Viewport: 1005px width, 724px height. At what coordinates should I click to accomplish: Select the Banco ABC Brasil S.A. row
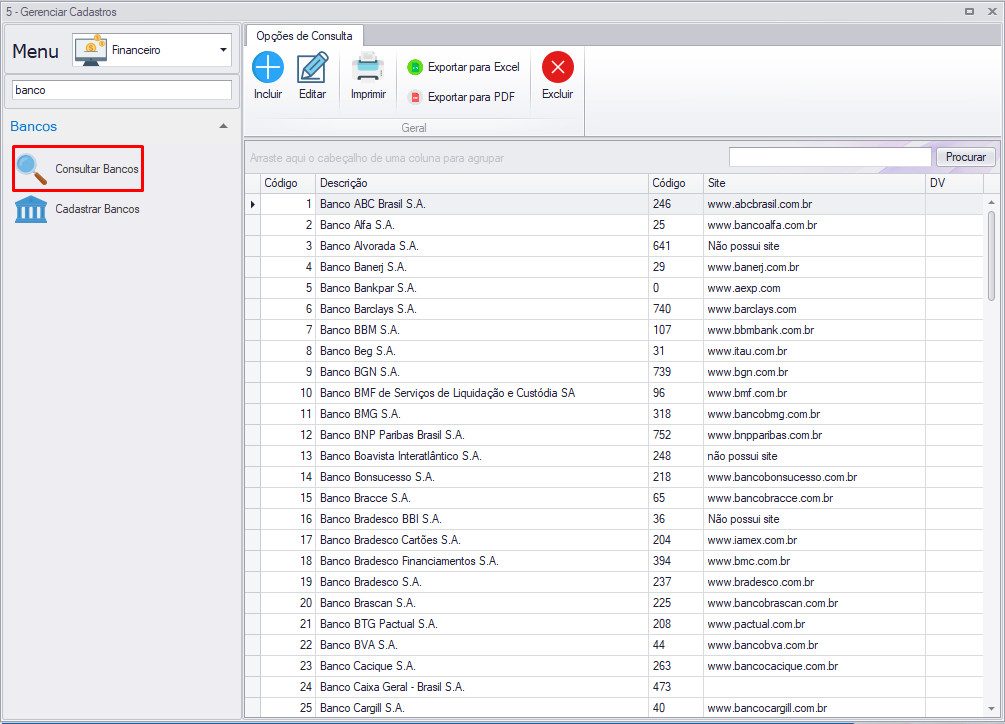coord(614,204)
